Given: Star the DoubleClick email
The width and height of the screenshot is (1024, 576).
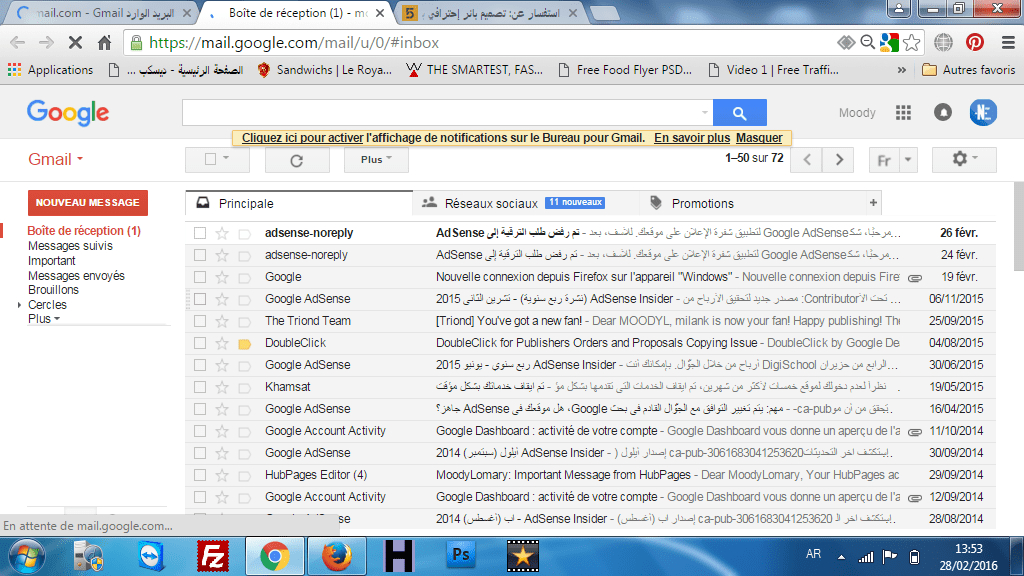Looking at the screenshot, I should click(x=223, y=343).
